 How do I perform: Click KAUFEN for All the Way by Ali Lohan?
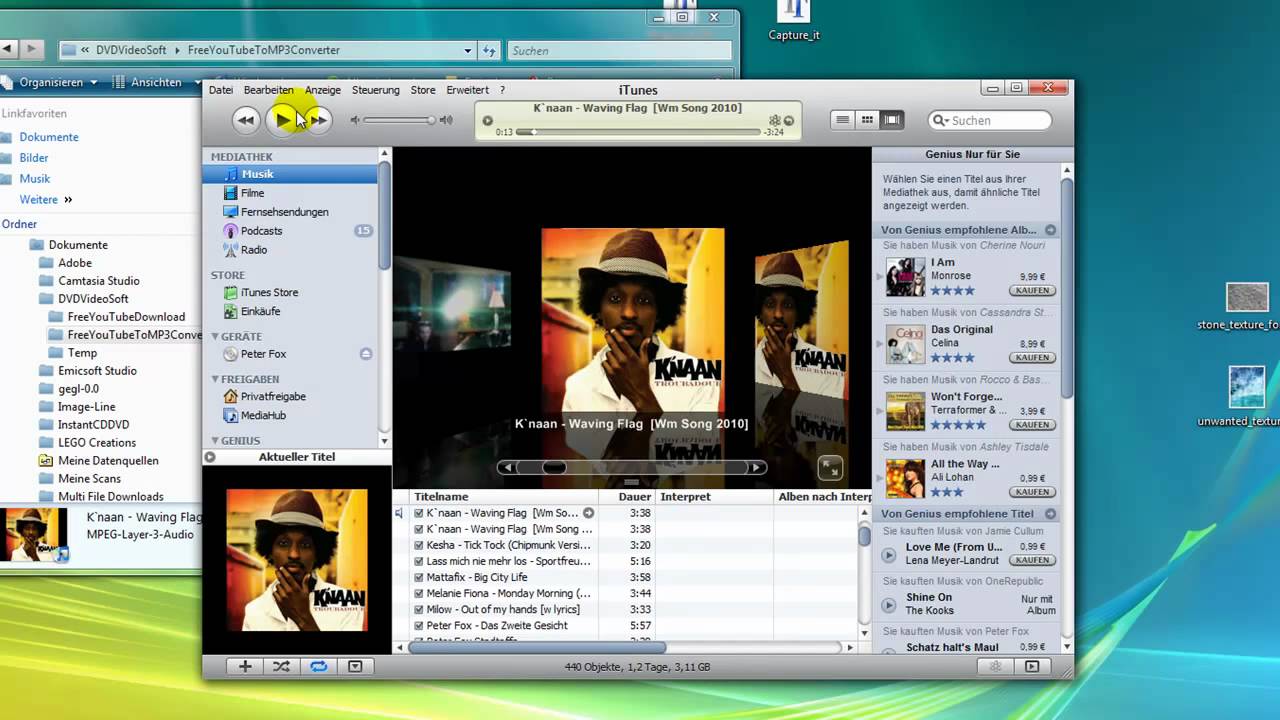click(1032, 491)
